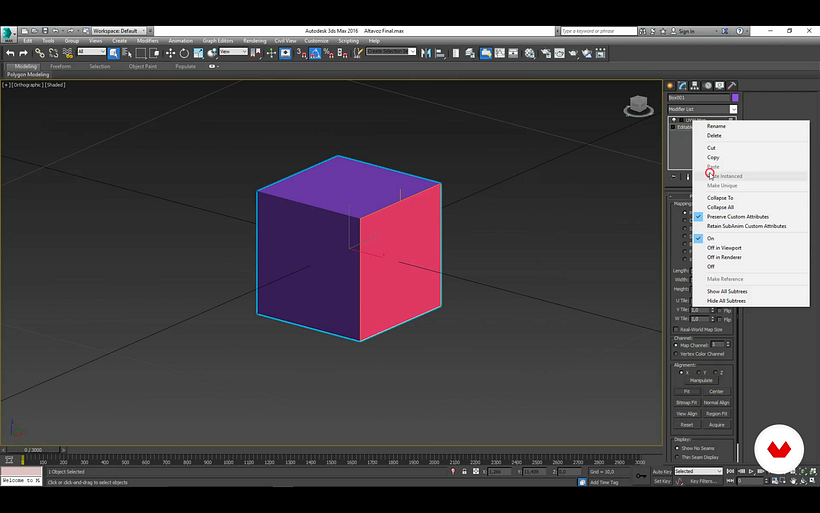
Task: Open the reference coordinate system View dropdown
Action: 233,52
